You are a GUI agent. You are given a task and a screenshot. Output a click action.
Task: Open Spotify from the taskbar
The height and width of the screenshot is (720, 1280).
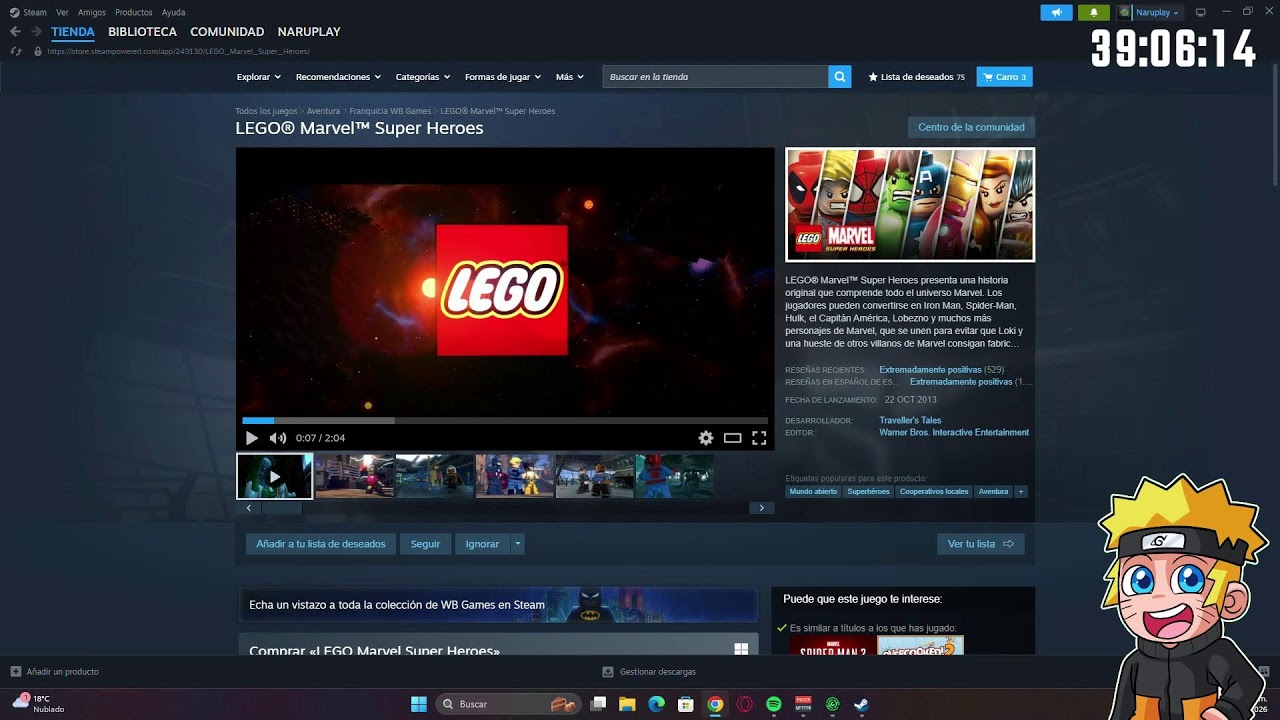(x=774, y=704)
